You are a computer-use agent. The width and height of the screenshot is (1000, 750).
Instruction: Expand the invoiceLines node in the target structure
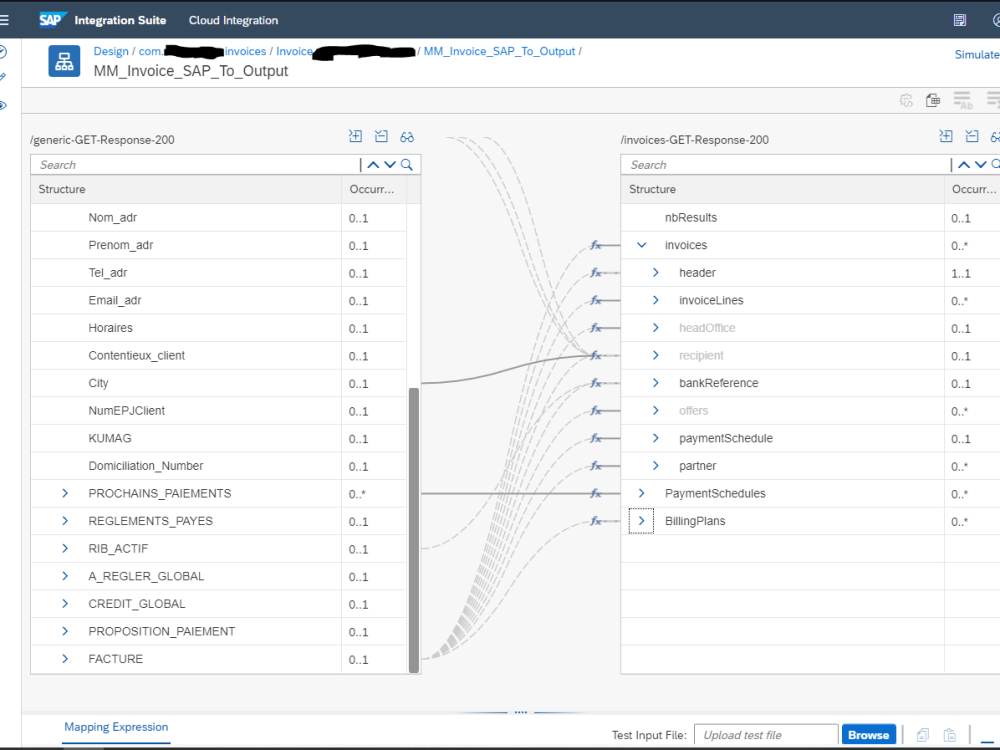[x=655, y=300]
